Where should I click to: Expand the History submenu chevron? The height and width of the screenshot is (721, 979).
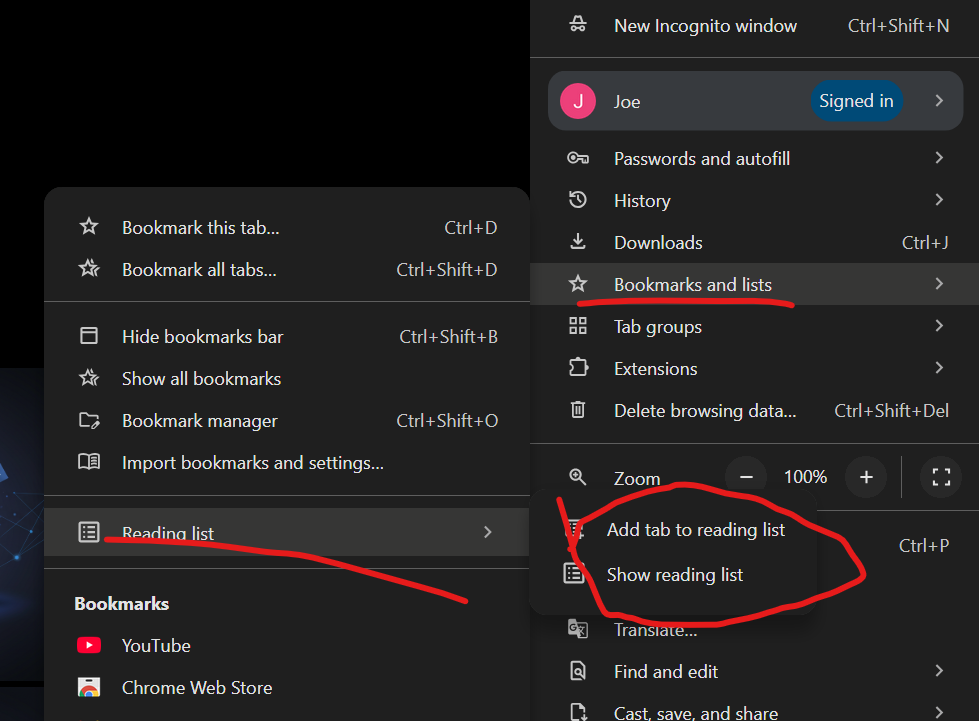(938, 200)
